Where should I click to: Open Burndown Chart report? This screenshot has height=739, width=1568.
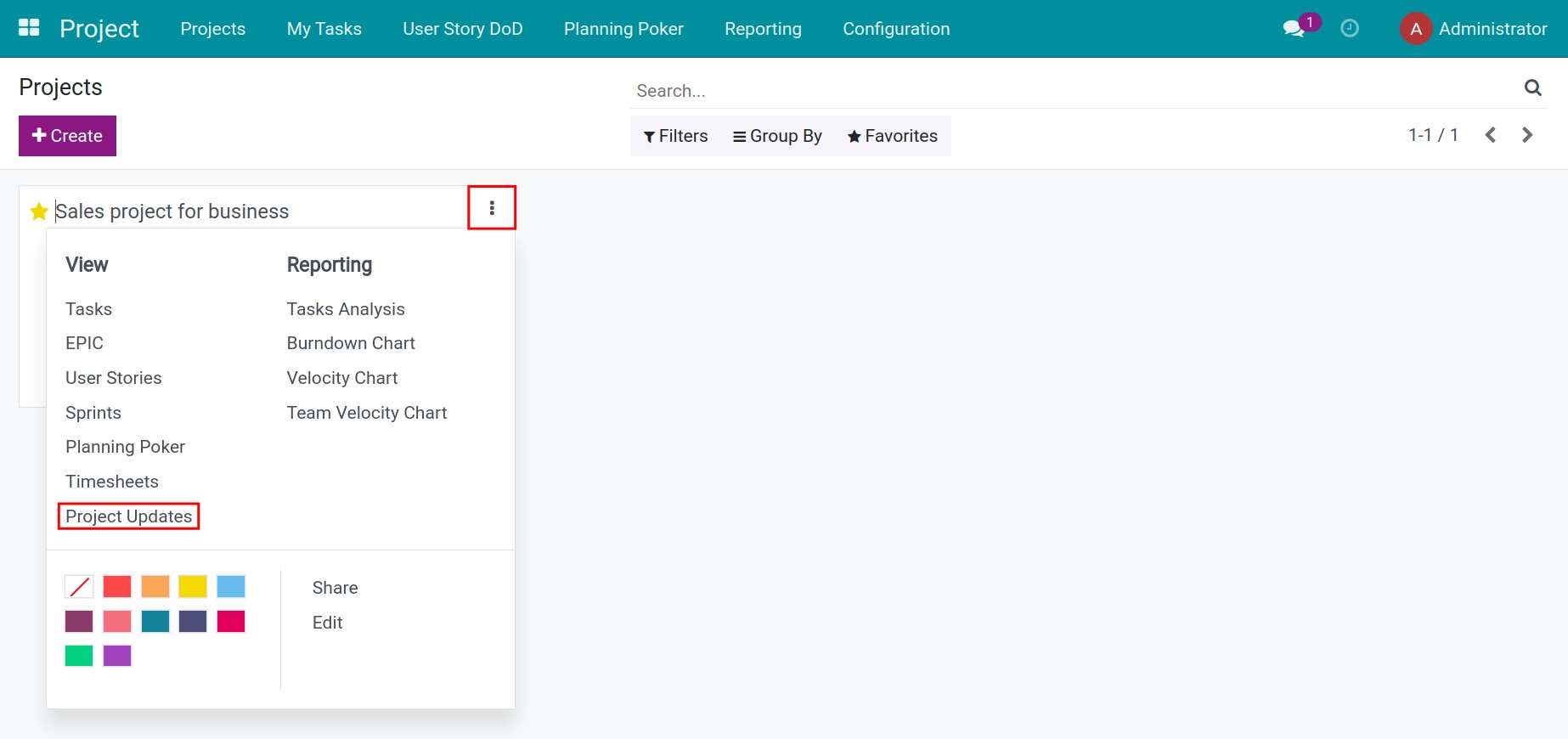pos(351,343)
